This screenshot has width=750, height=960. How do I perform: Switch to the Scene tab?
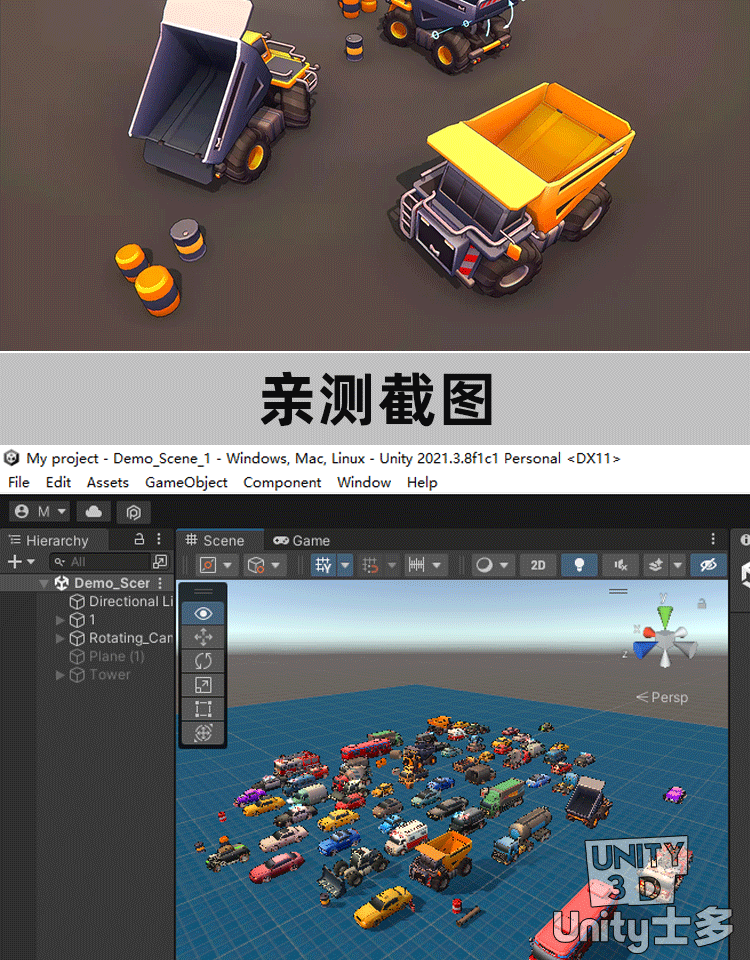point(220,540)
